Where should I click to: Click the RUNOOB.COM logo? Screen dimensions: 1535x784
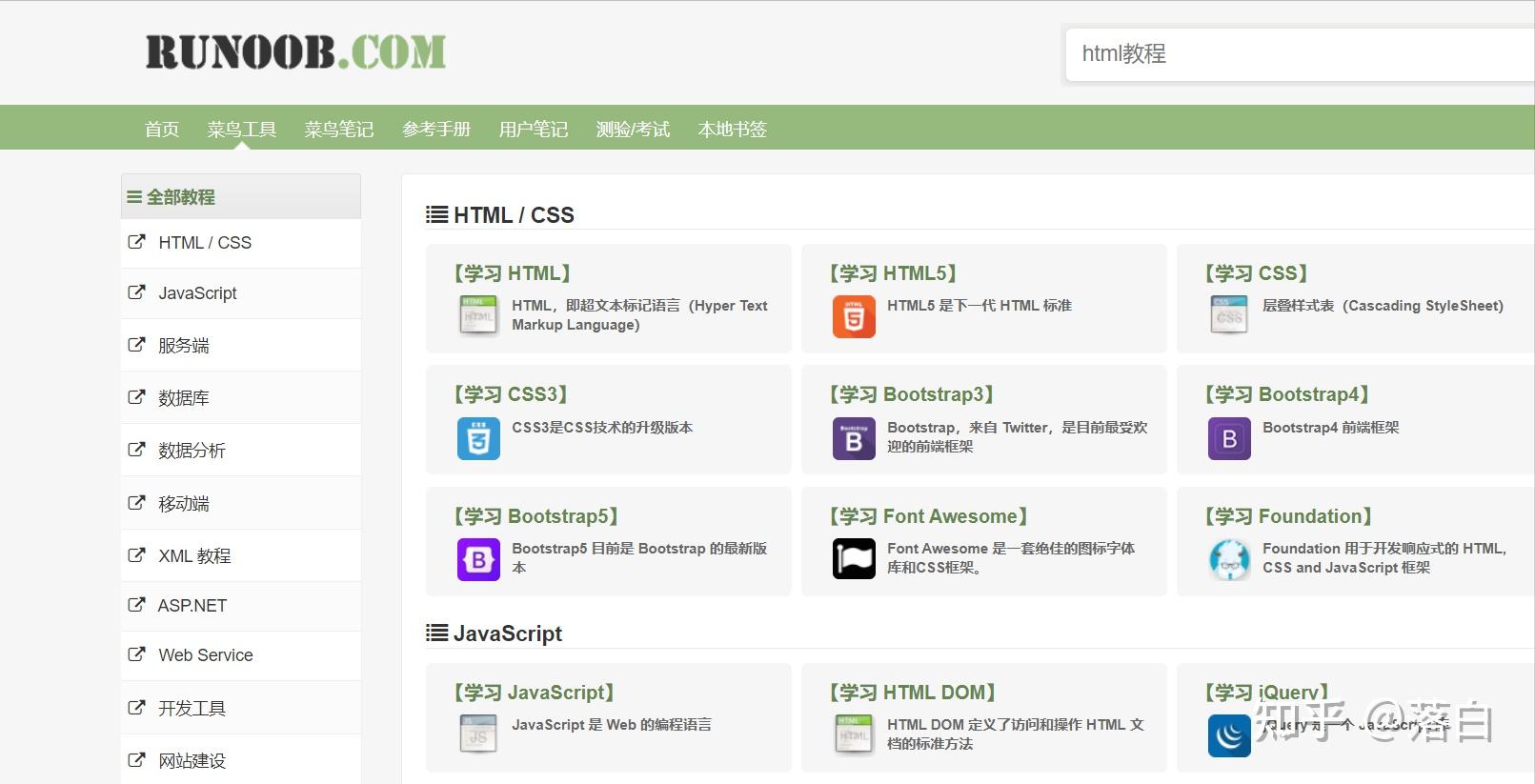[295, 52]
